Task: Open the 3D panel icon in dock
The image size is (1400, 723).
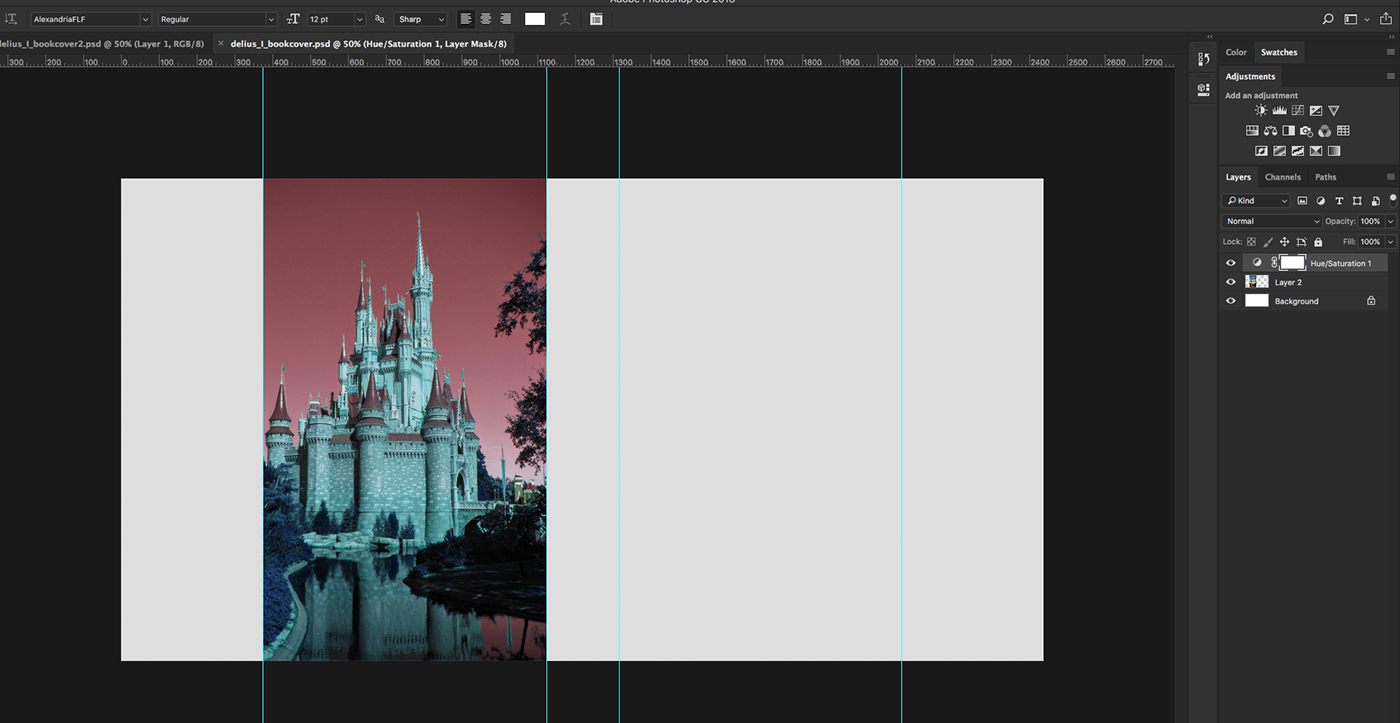Action: [1203, 89]
